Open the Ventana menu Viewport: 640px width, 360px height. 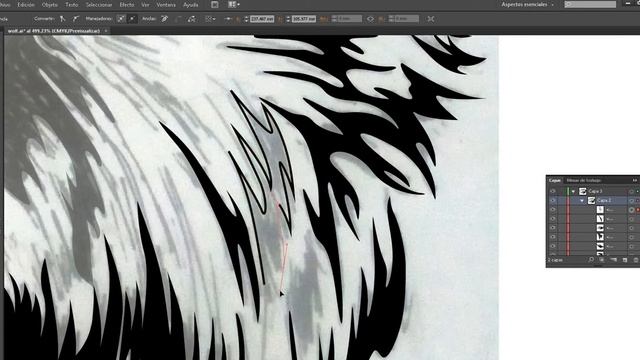pyautogui.click(x=166, y=5)
